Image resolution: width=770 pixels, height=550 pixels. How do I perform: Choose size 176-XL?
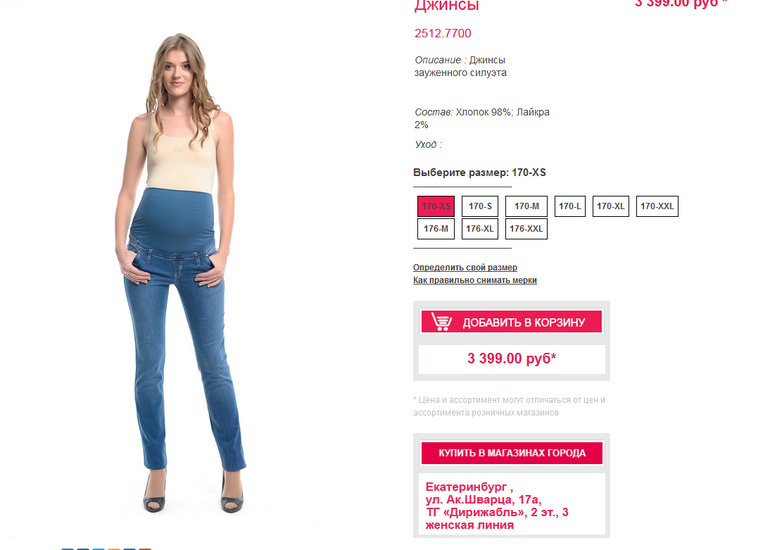click(x=480, y=229)
